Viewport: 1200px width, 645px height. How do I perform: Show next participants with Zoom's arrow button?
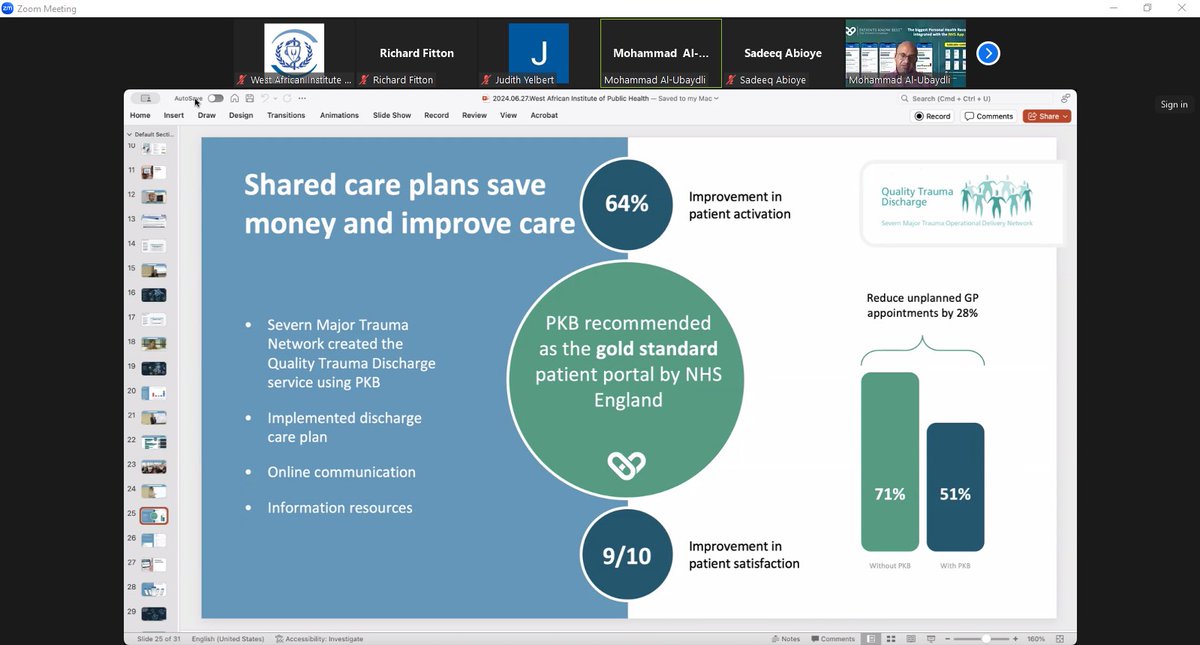pyautogui.click(x=988, y=53)
